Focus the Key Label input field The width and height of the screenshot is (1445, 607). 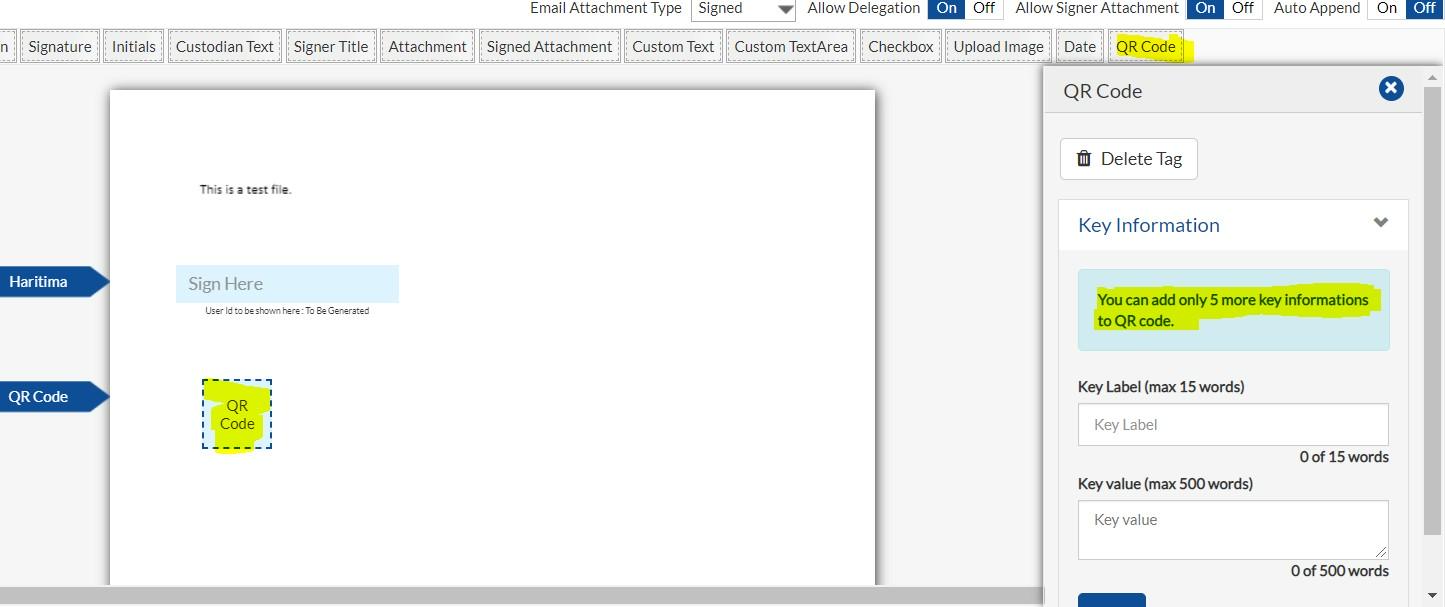pos(1233,424)
